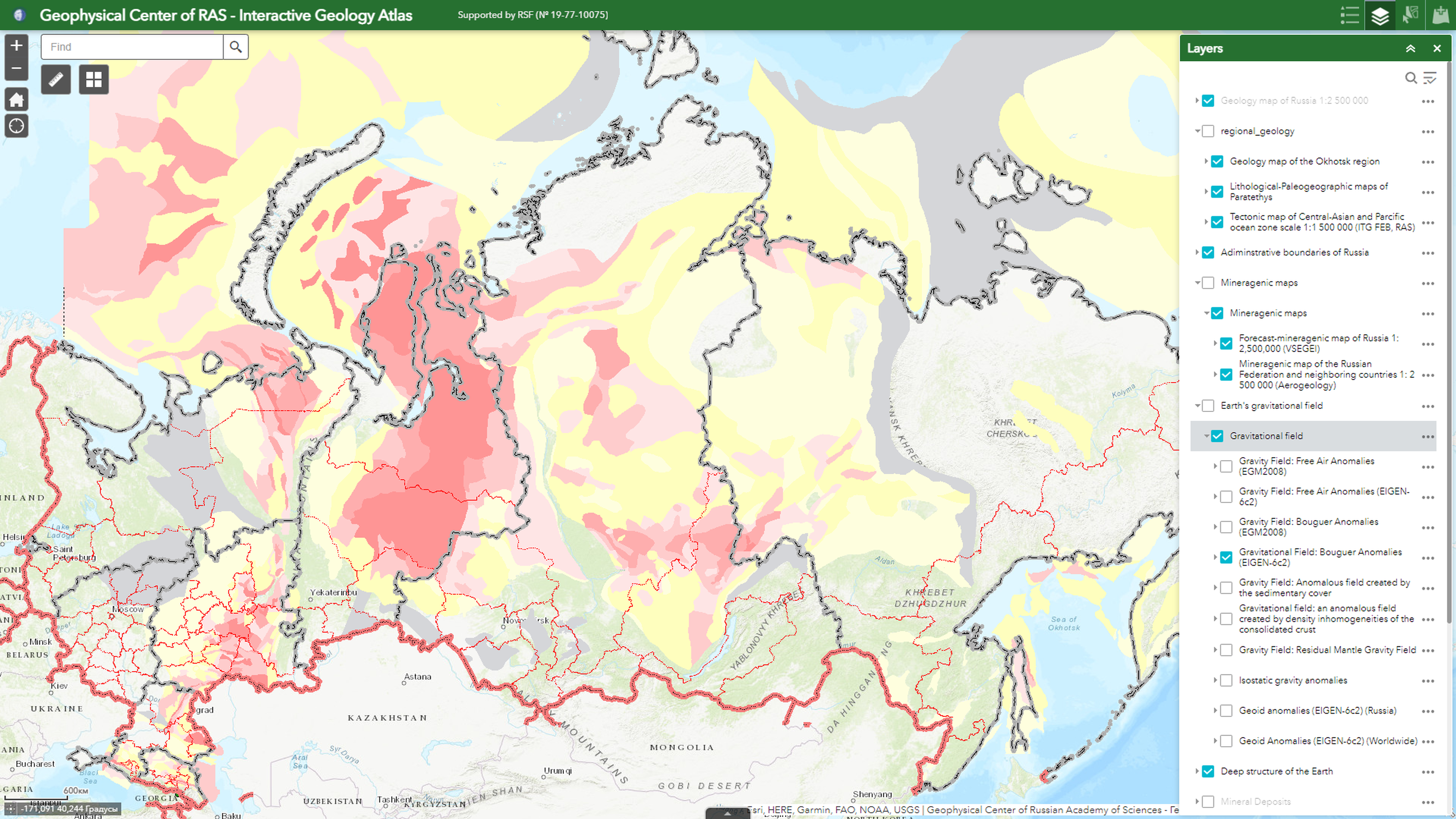Open options for Residual Mantle Gravity Field
Image resolution: width=1456 pixels, height=819 pixels.
point(1428,651)
